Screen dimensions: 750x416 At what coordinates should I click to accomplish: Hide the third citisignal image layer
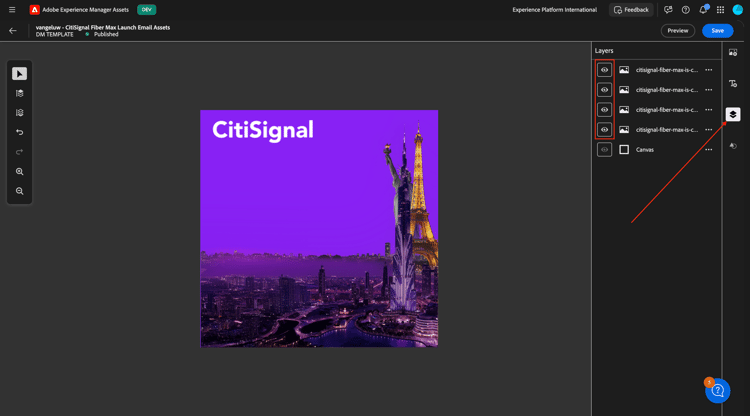[x=605, y=110]
